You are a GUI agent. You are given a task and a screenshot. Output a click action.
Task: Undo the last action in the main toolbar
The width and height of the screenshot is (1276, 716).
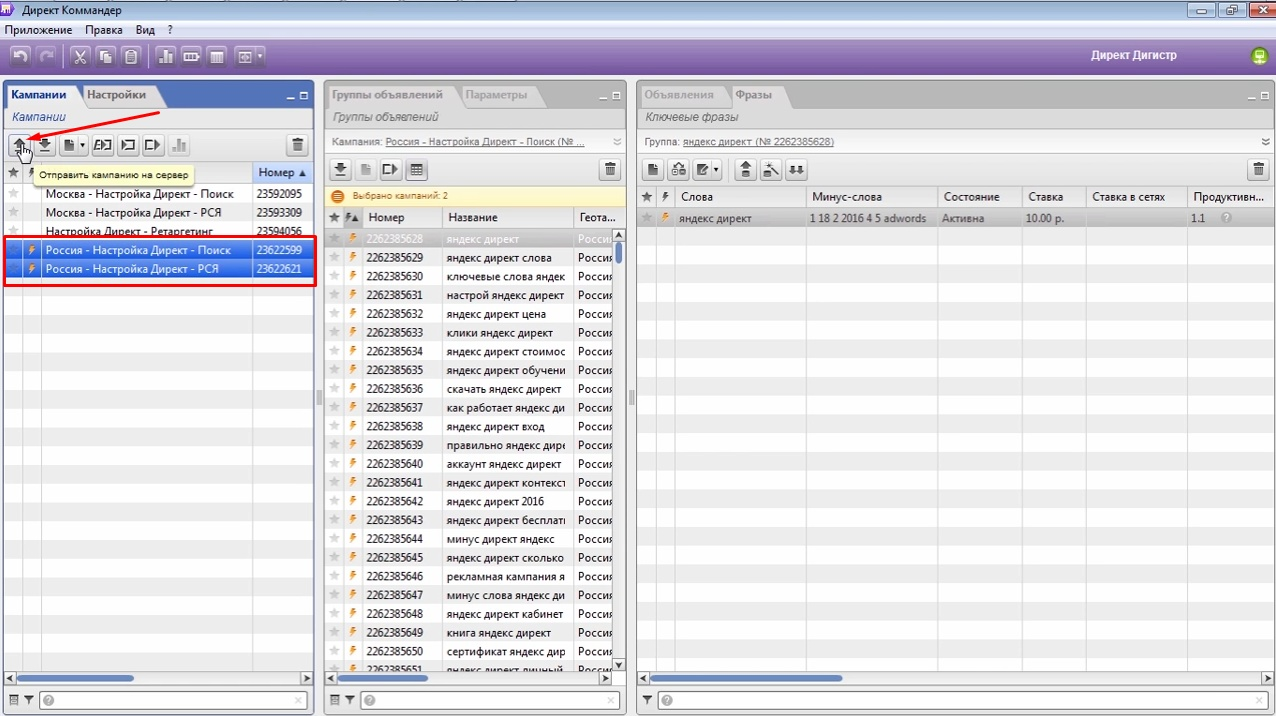click(x=20, y=56)
